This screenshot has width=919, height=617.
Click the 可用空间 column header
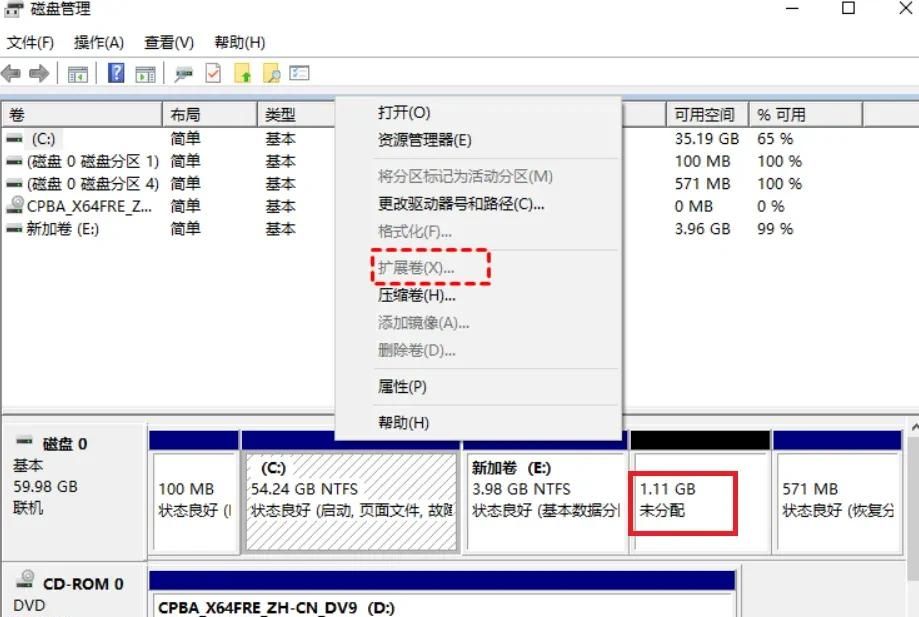(705, 113)
